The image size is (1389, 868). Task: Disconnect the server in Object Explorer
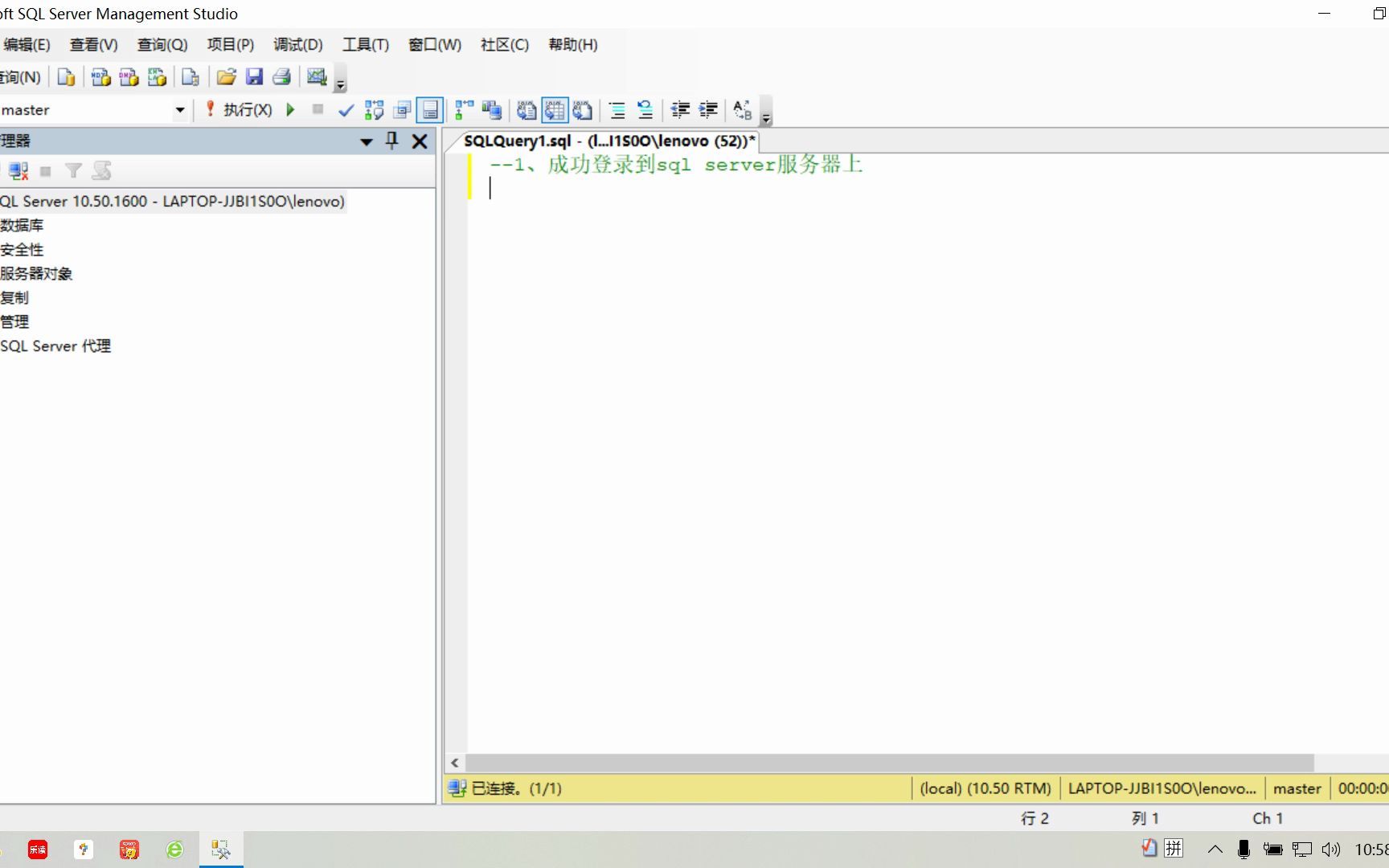point(18,170)
